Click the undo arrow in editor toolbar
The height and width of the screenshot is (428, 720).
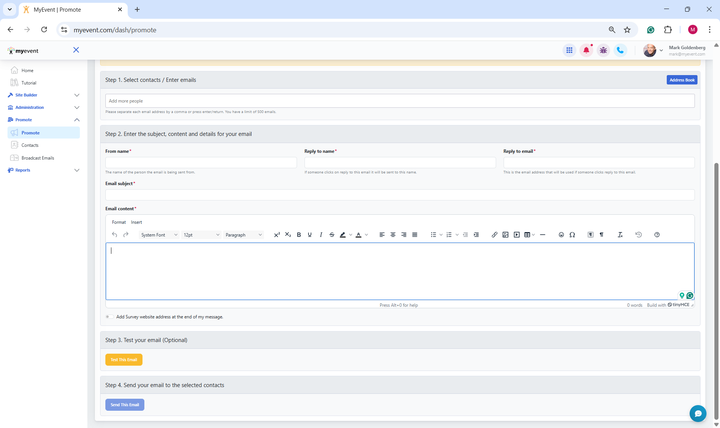pos(115,235)
